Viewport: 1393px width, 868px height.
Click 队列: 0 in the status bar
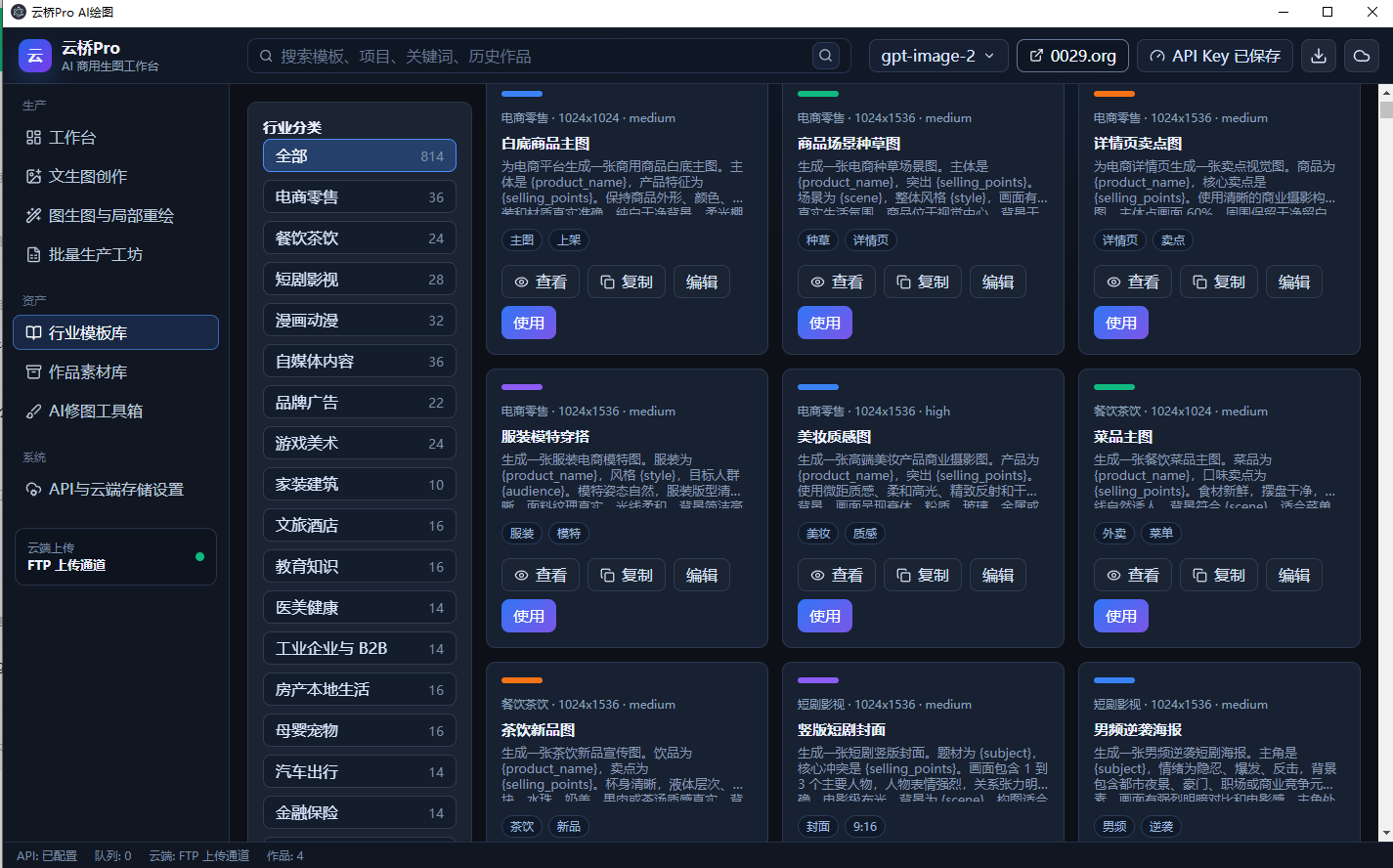(x=112, y=855)
